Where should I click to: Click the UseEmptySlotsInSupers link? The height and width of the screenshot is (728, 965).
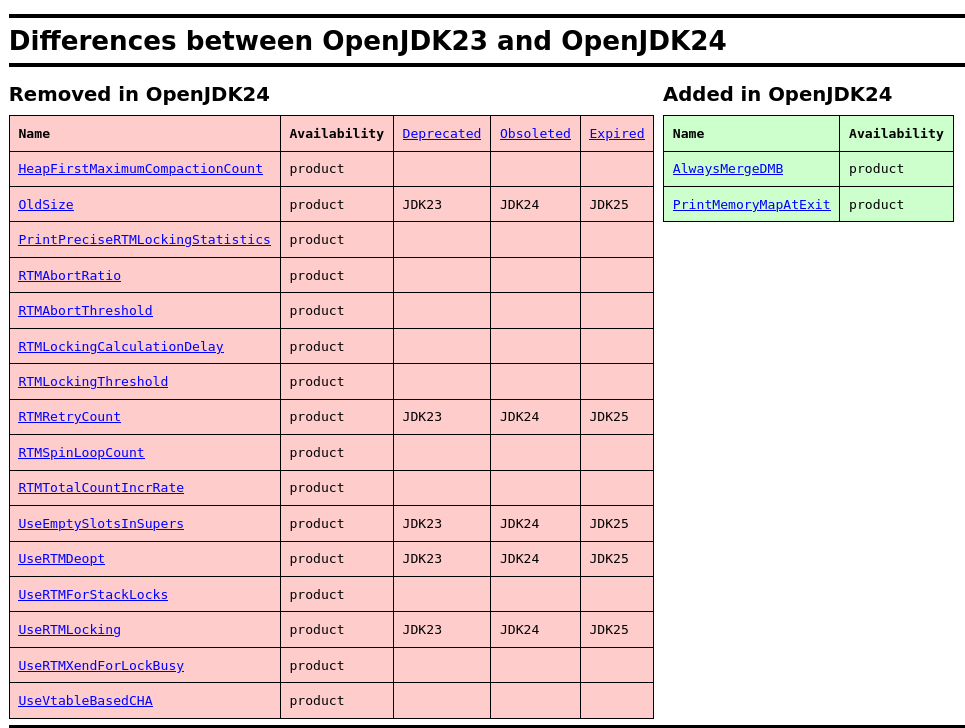(x=101, y=524)
